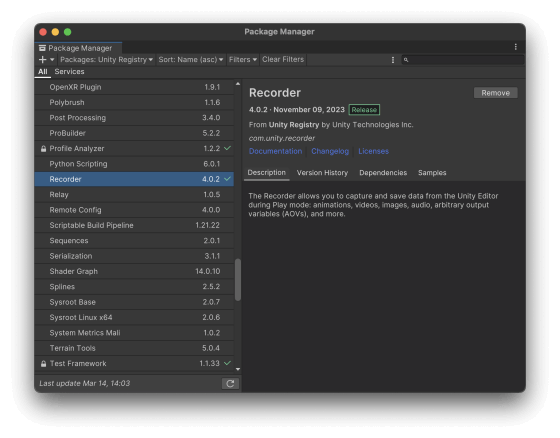Click Clear Filters button
The height and width of the screenshot is (438, 560).
pyautogui.click(x=283, y=60)
